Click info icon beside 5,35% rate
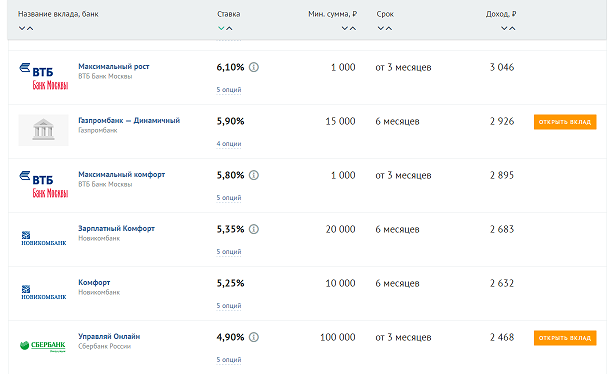Image resolution: width=612 pixels, height=374 pixels. [x=254, y=229]
